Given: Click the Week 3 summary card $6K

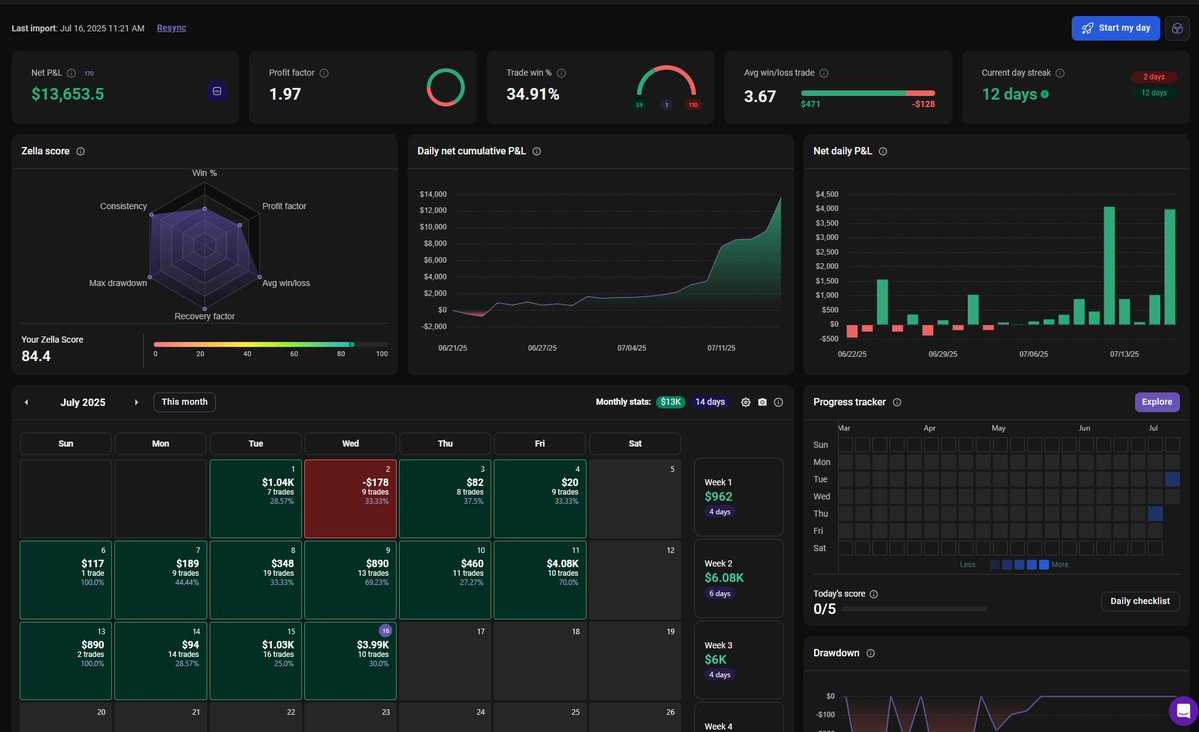Looking at the screenshot, I should point(739,660).
